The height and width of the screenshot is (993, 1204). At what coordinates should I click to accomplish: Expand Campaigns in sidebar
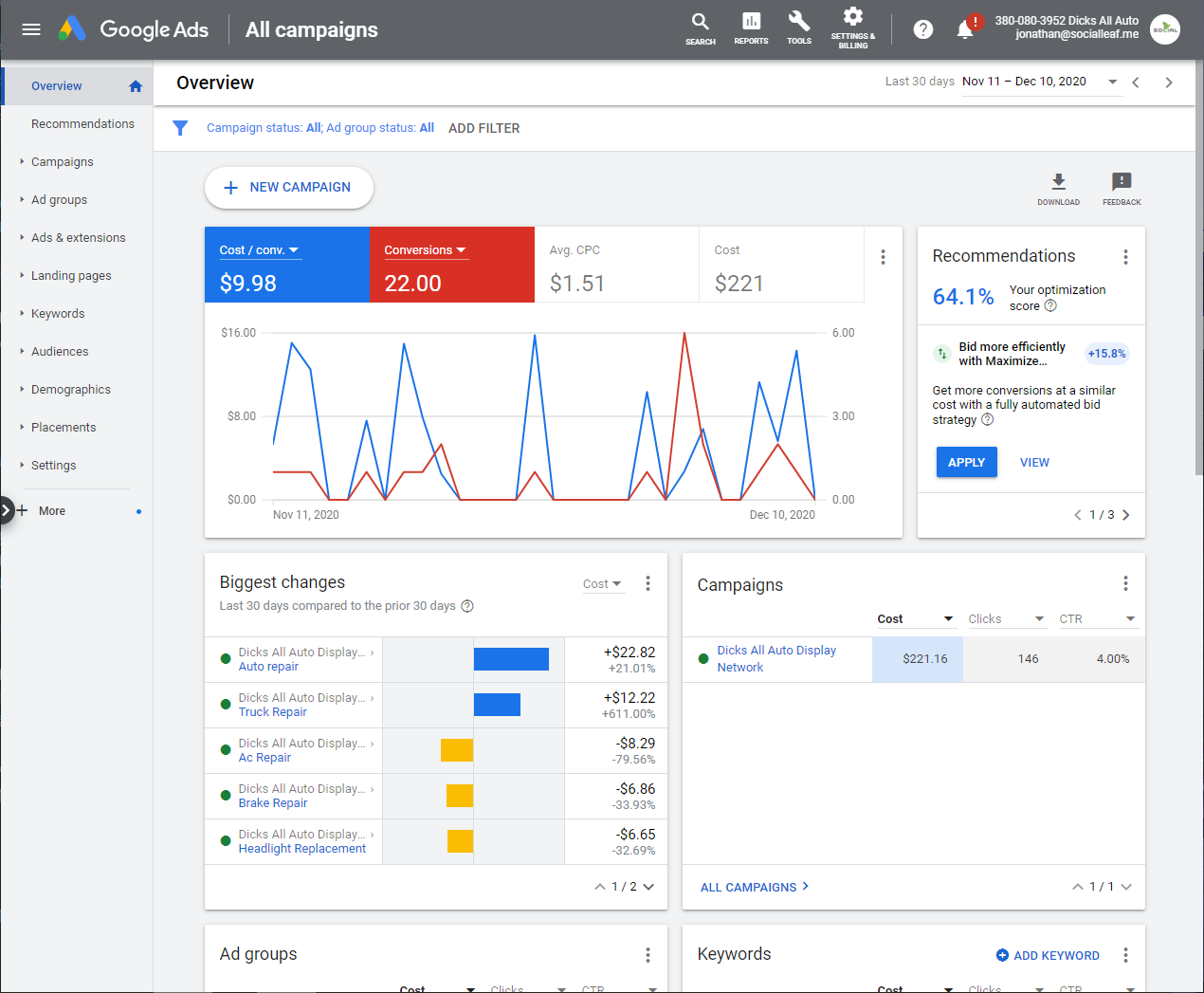[x=22, y=162]
